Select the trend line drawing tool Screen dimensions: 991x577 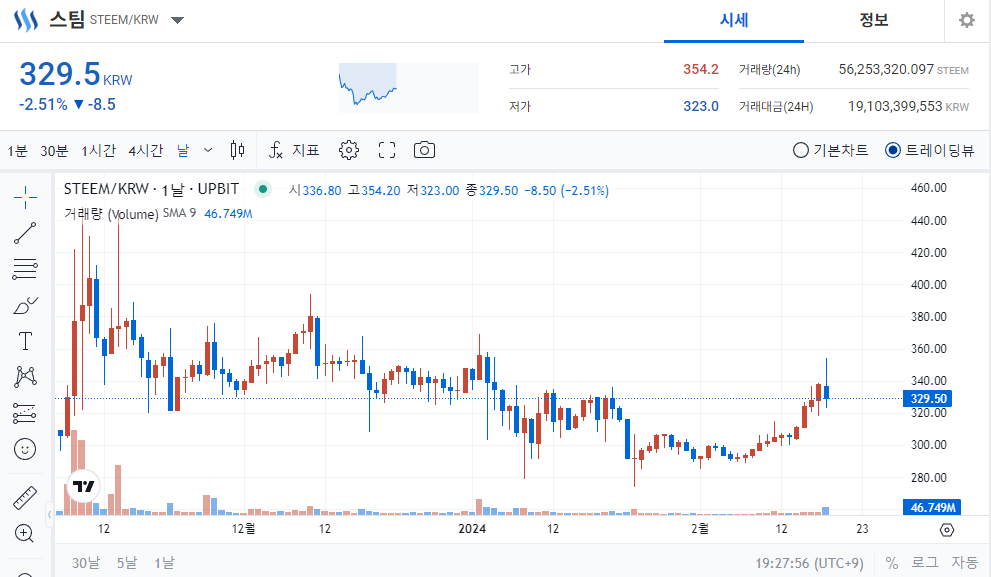tap(25, 233)
